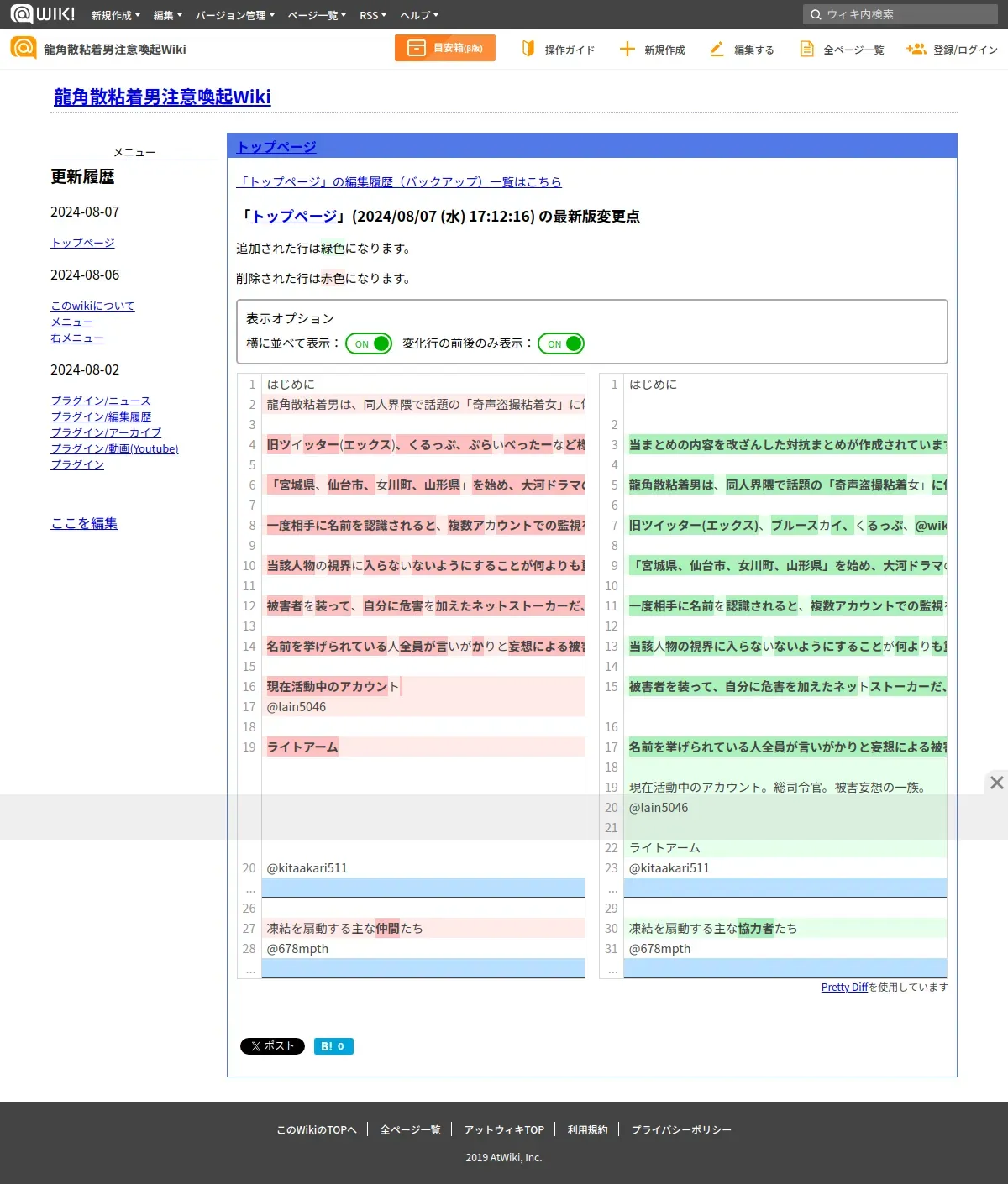This screenshot has width=1008, height=1184.
Task: Open the 編集履歴（バックアップ）一覧 link
Action: click(399, 181)
